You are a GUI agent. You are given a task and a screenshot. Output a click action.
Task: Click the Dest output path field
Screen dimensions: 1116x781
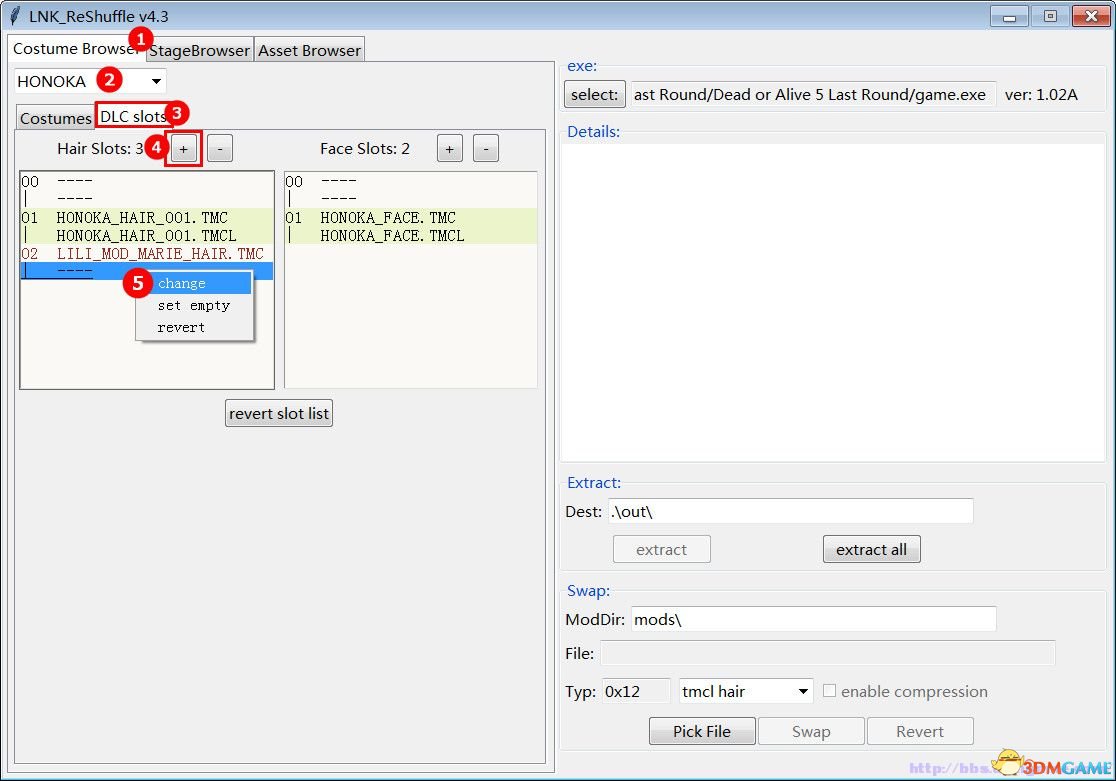pyautogui.click(x=790, y=511)
